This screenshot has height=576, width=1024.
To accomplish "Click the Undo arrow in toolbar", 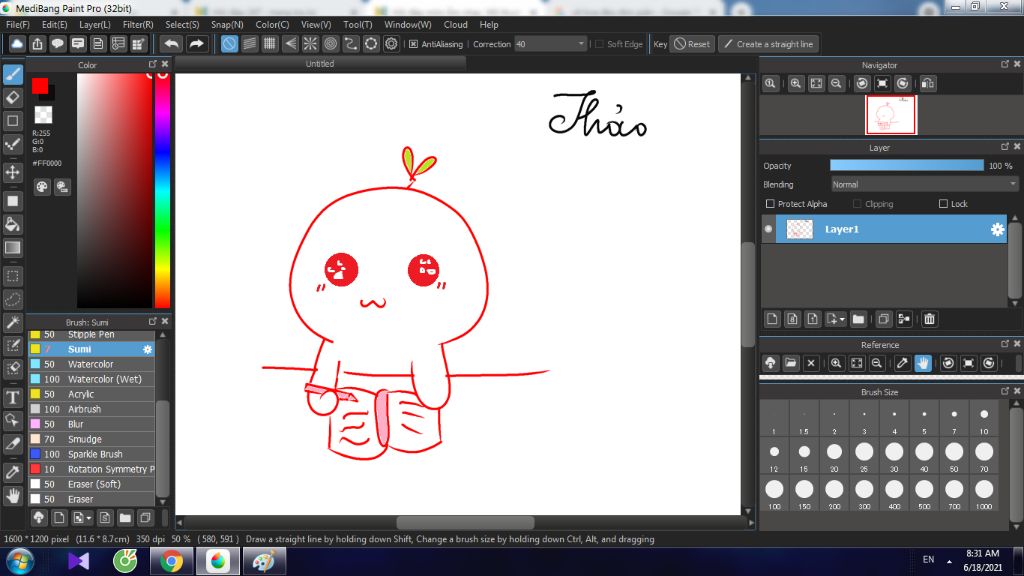I will pyautogui.click(x=172, y=44).
